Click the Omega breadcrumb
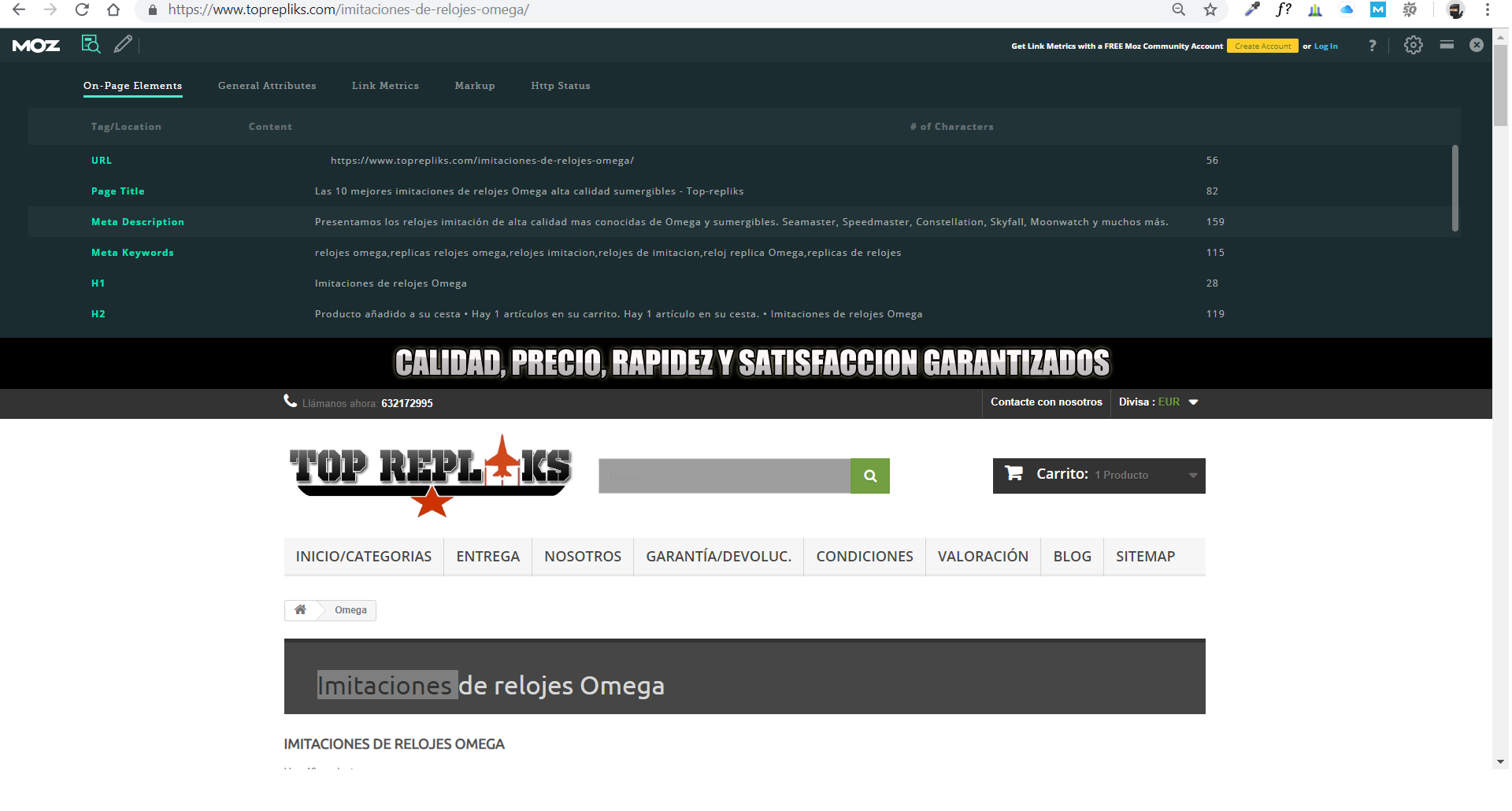 point(350,610)
